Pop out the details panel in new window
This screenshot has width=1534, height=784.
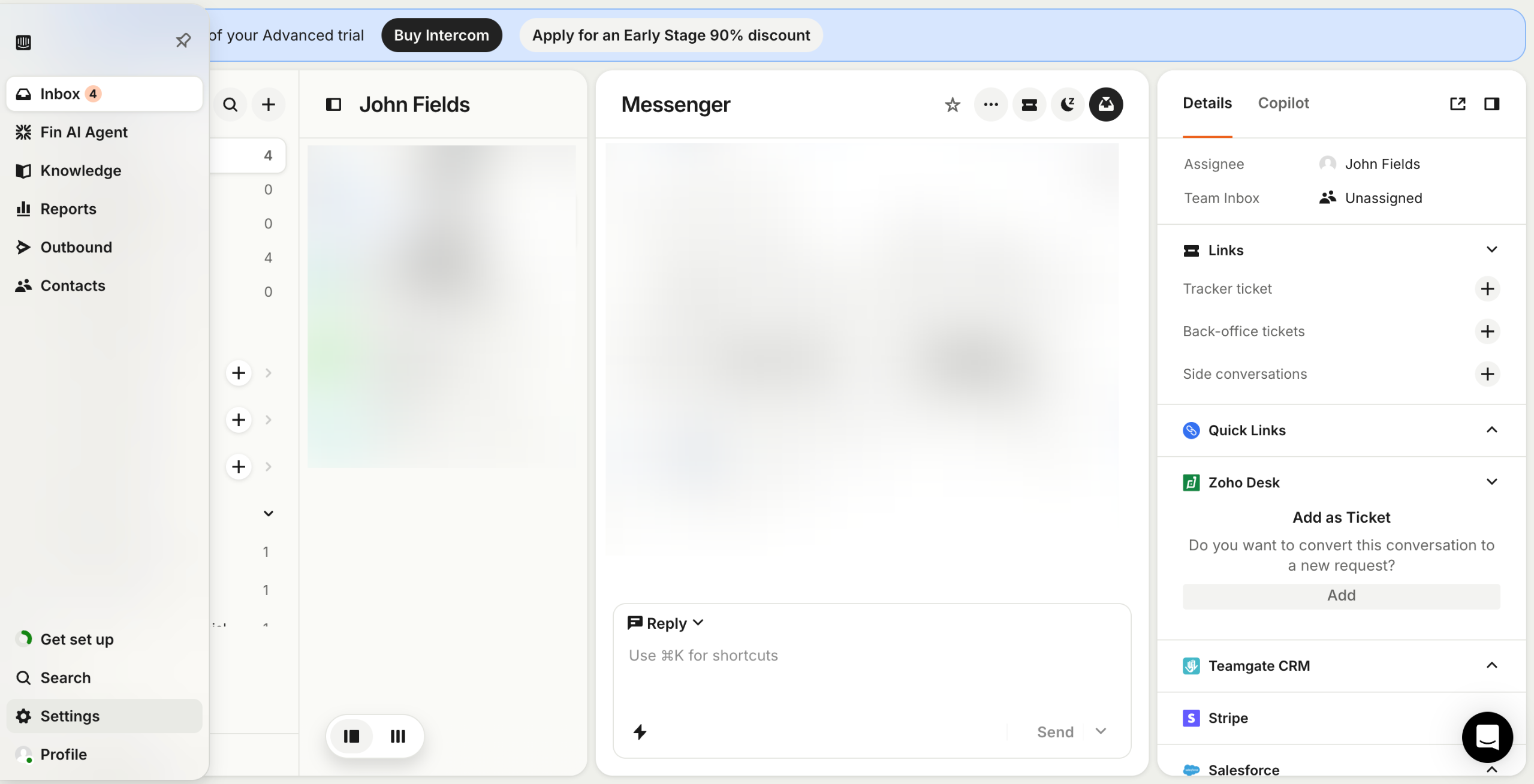[x=1457, y=104]
